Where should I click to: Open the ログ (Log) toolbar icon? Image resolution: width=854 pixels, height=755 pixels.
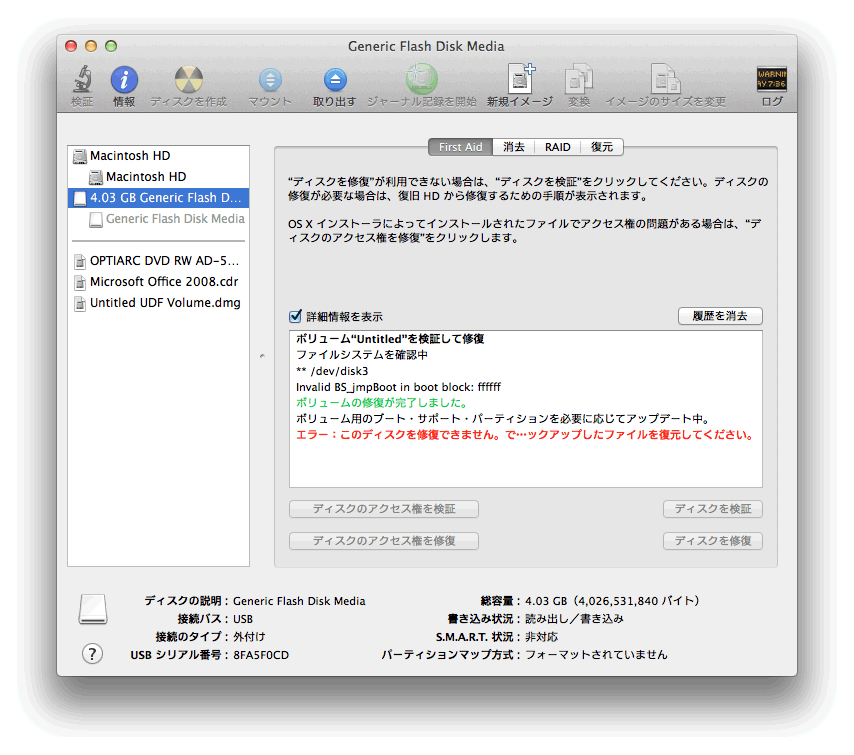pos(772,80)
